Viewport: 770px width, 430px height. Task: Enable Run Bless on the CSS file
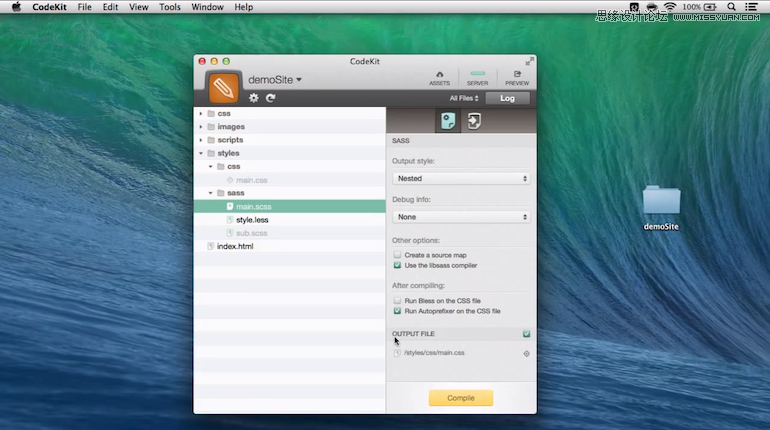click(397, 300)
